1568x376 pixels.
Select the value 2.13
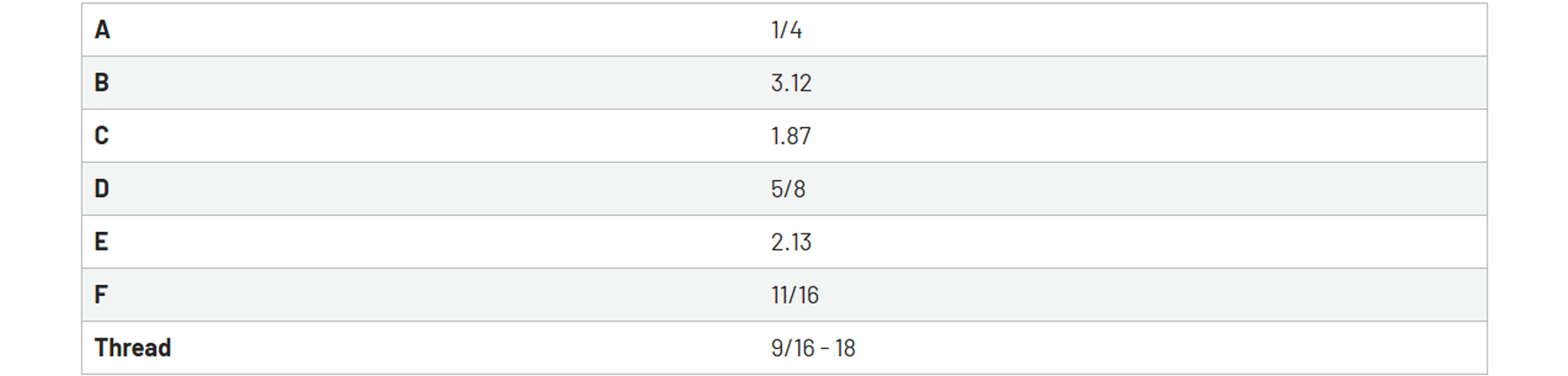(791, 241)
